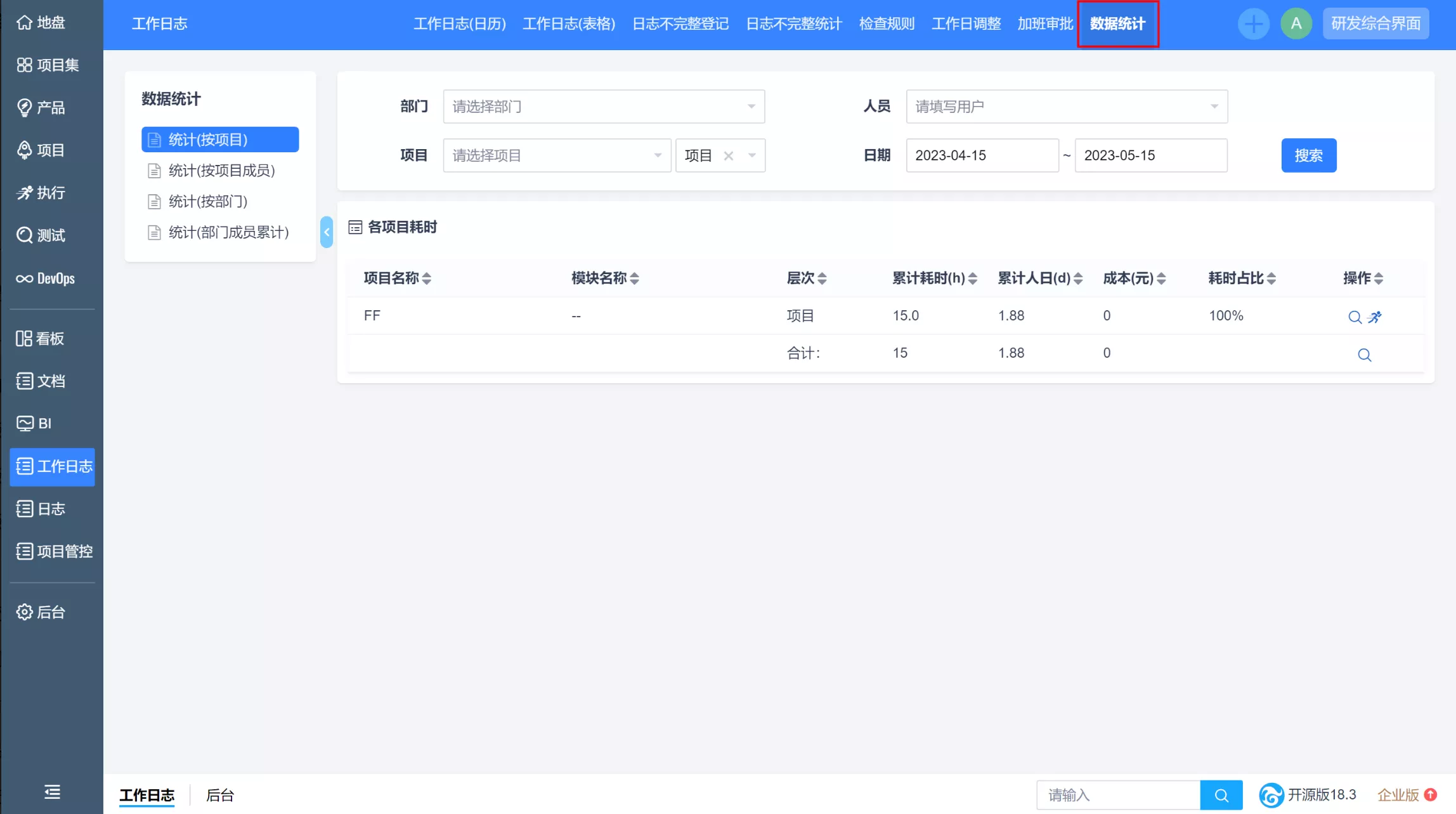Open 检查规则 tab
Screen dimensions: 1456x814
coord(887,24)
